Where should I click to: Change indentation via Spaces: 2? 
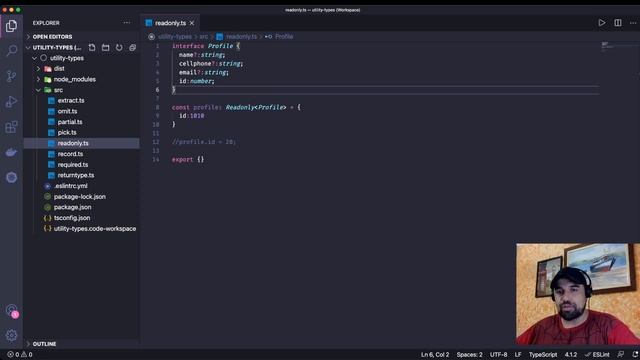pos(469,355)
